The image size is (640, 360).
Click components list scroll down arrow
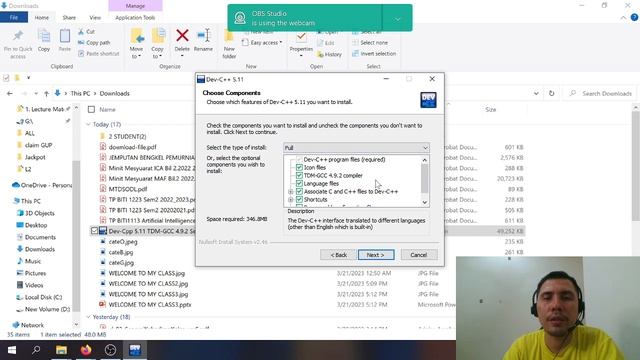point(424,202)
